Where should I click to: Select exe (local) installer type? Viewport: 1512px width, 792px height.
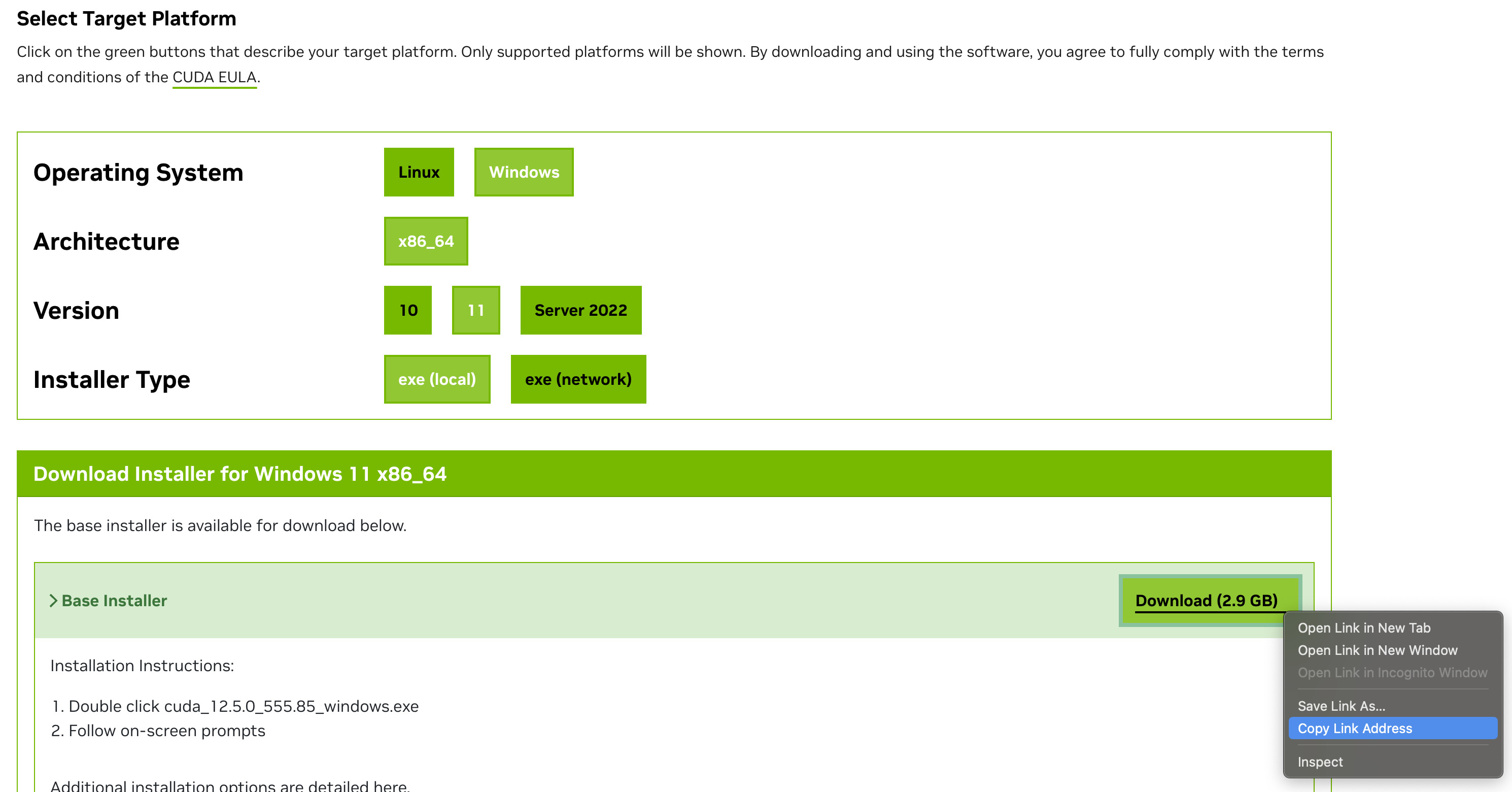(x=437, y=379)
